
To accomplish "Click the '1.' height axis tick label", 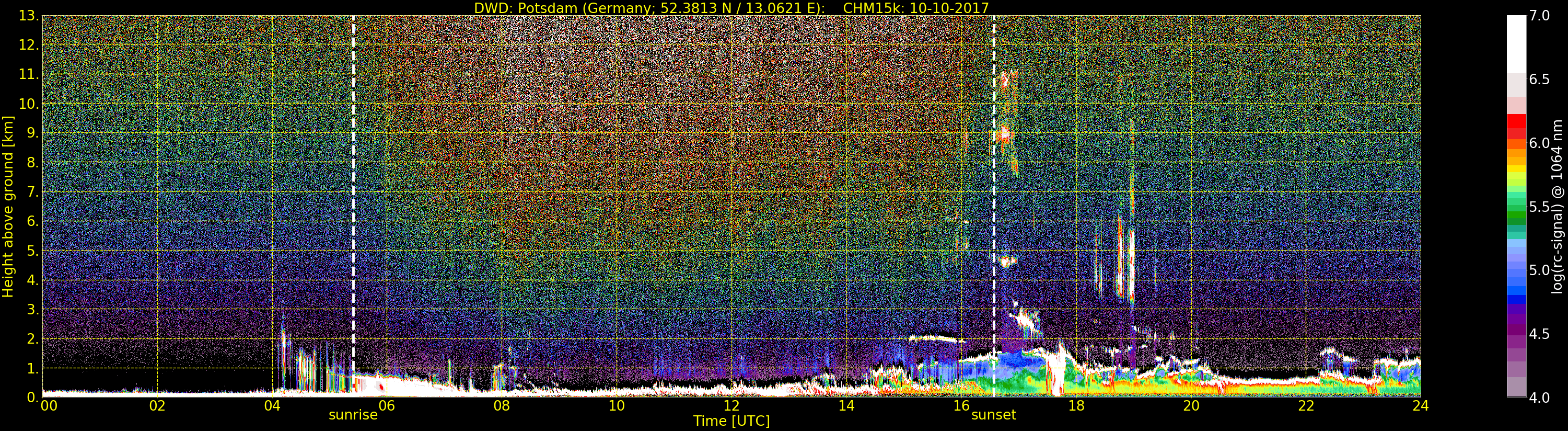I will pyautogui.click(x=32, y=368).
